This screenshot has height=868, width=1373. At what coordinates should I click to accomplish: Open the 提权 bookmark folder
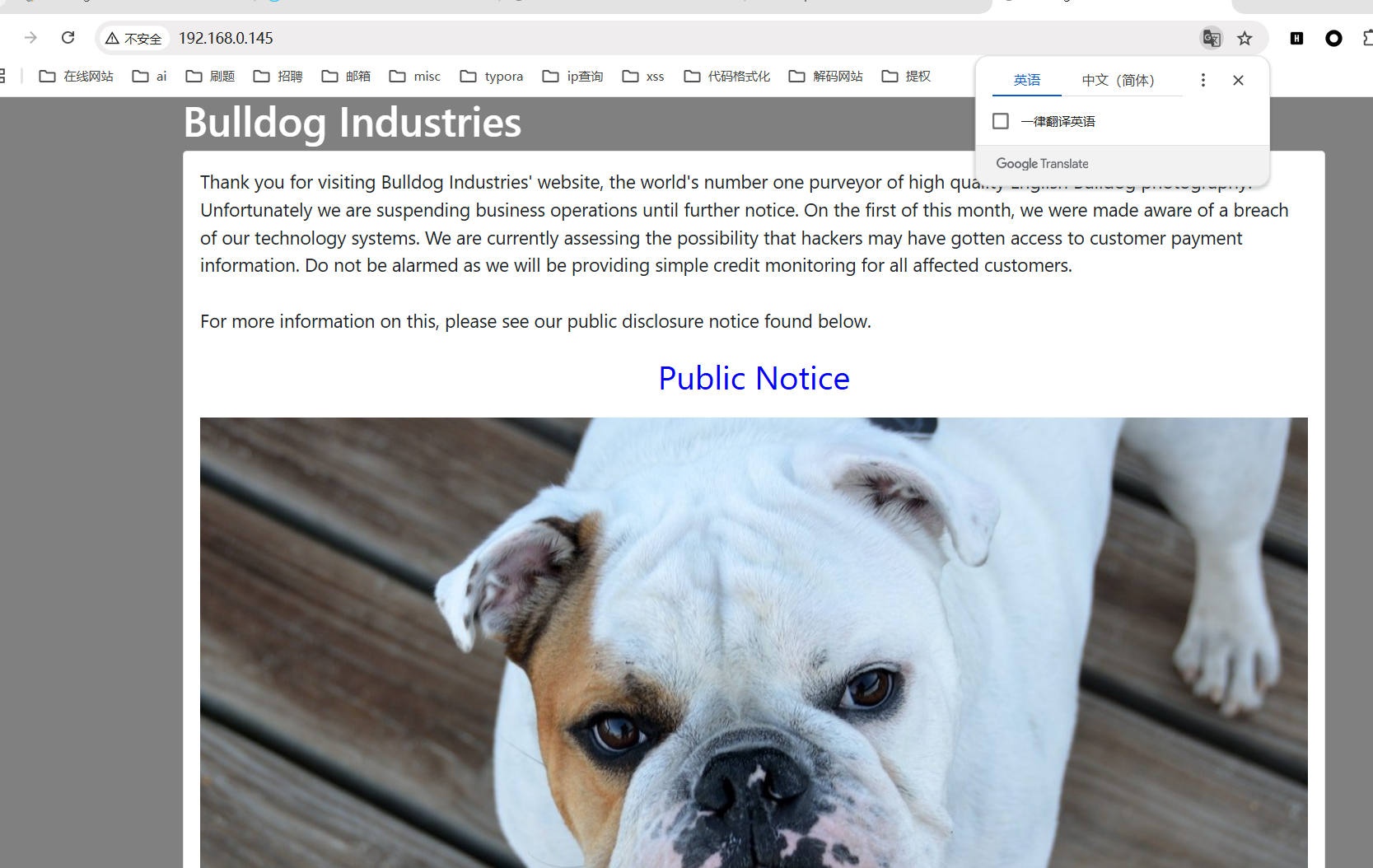click(906, 77)
